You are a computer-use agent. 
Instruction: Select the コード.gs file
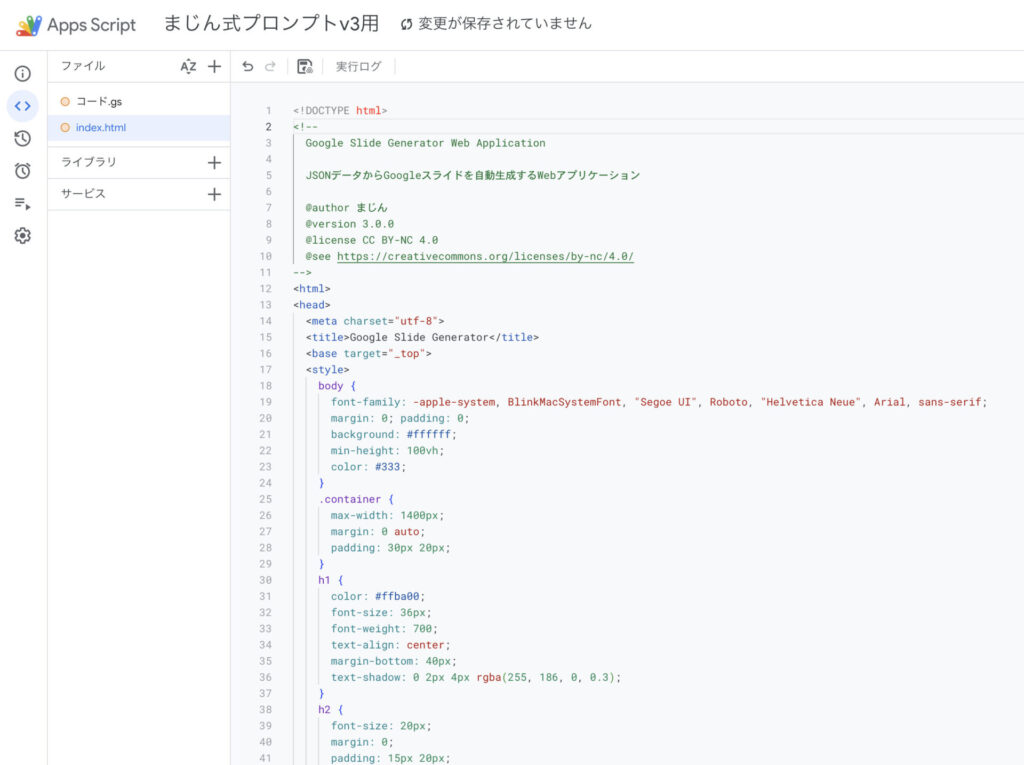(x=99, y=101)
